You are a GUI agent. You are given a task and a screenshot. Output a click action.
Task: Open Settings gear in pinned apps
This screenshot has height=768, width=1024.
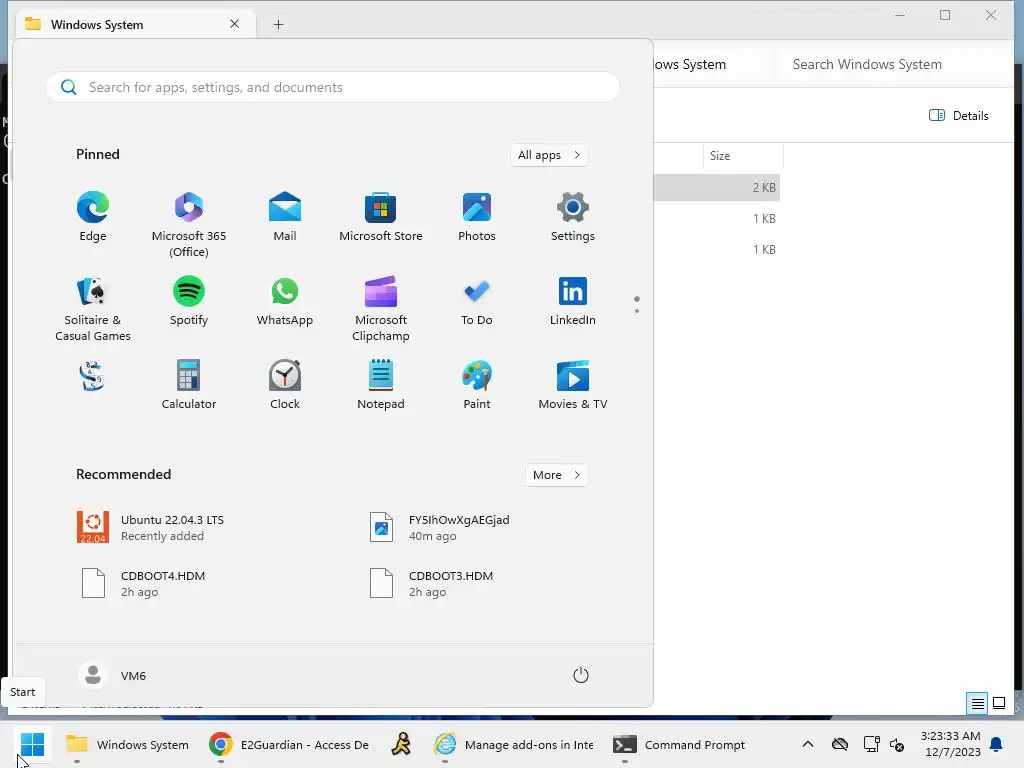click(x=573, y=217)
